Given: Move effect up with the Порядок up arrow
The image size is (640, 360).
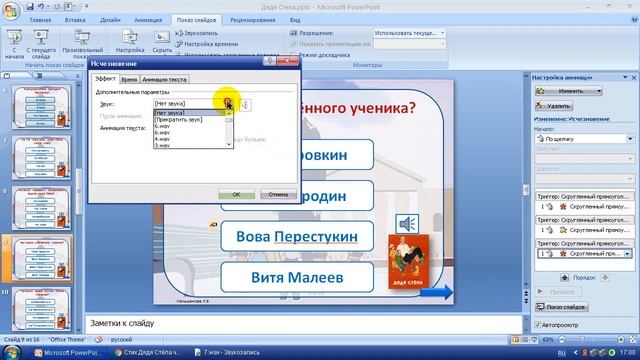Looking at the screenshot, I should pyautogui.click(x=564, y=278).
